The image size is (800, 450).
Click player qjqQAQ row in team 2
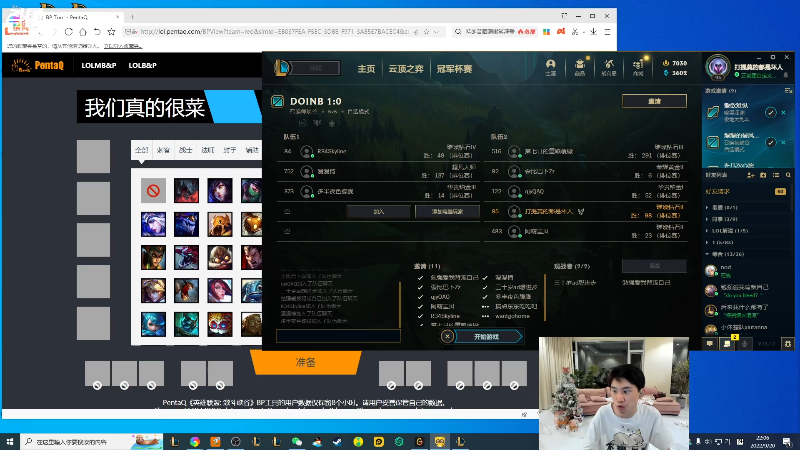[586, 191]
